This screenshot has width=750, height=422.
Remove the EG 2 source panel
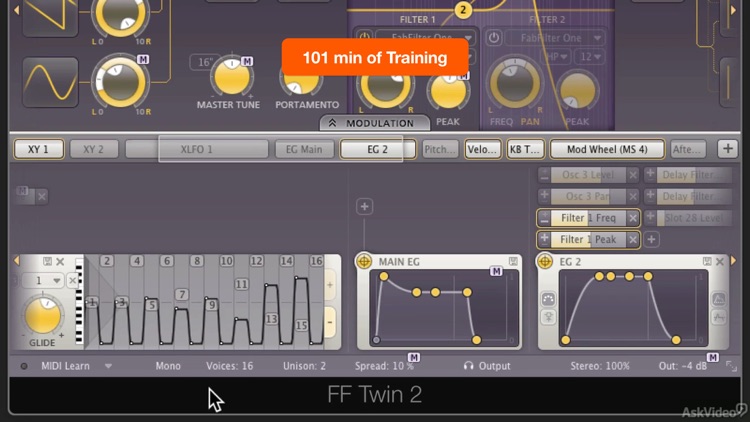coord(720,261)
